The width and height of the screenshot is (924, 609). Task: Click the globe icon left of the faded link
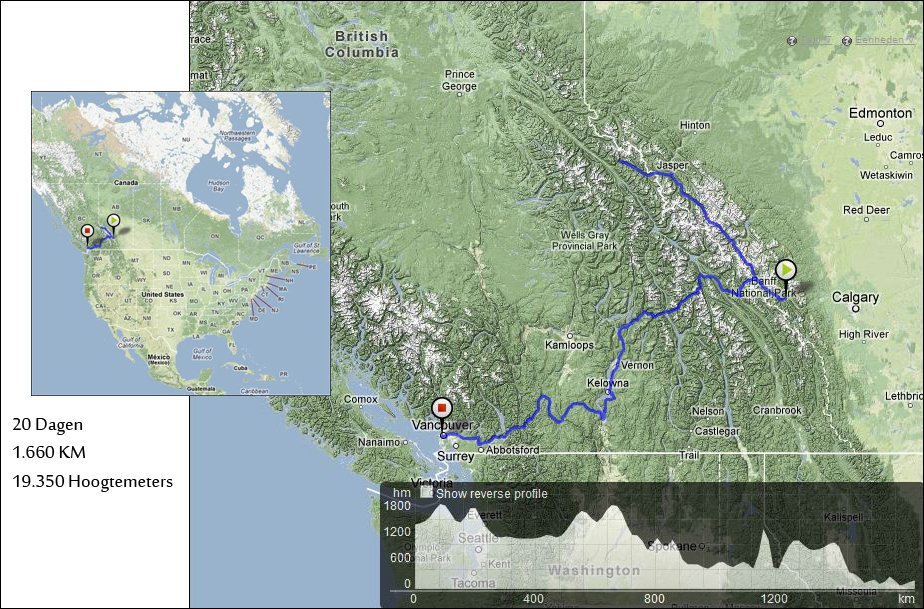(x=791, y=41)
